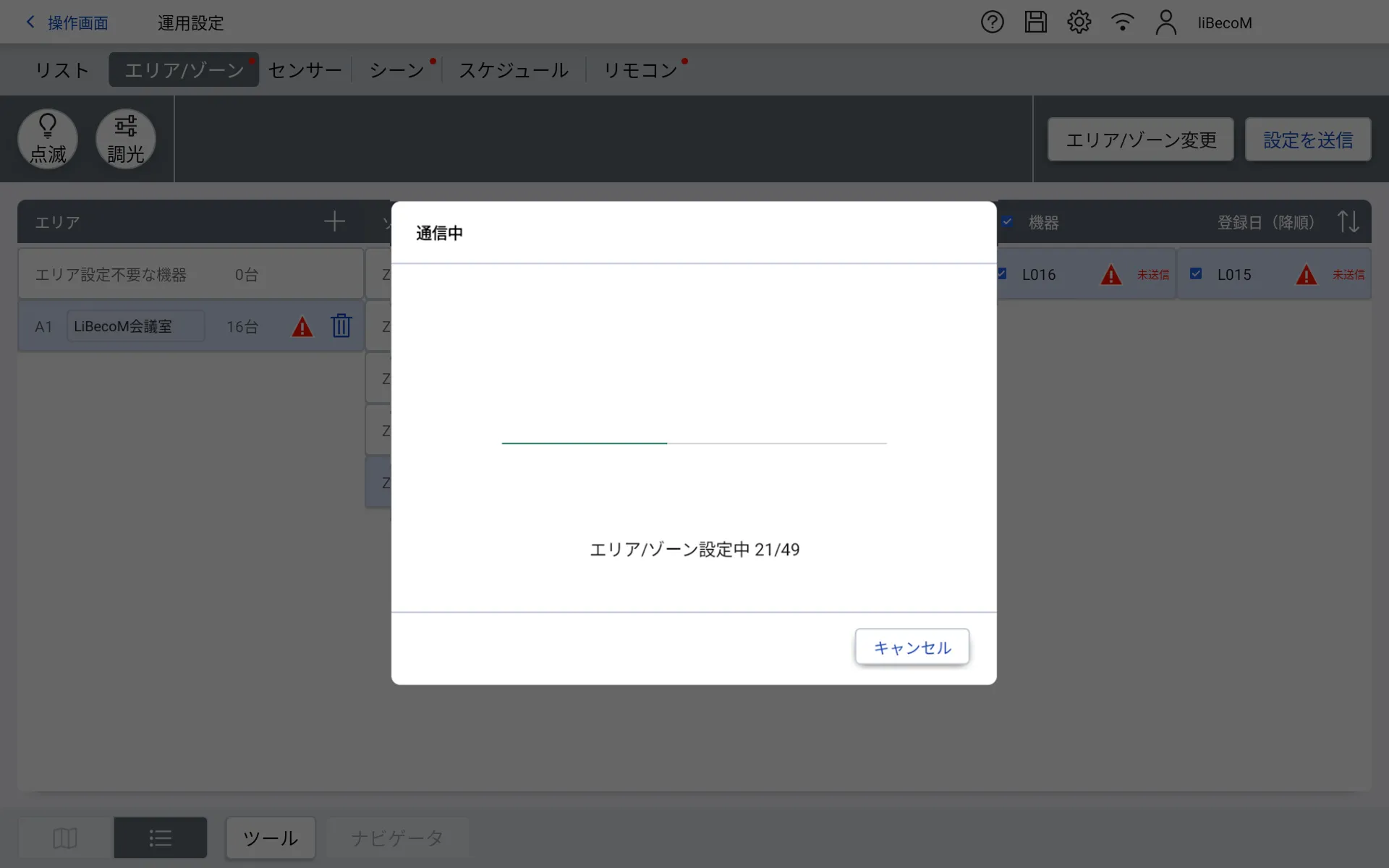The height and width of the screenshot is (868, 1389).
Task: Click the キャンセル button in dialog
Action: pos(912,647)
